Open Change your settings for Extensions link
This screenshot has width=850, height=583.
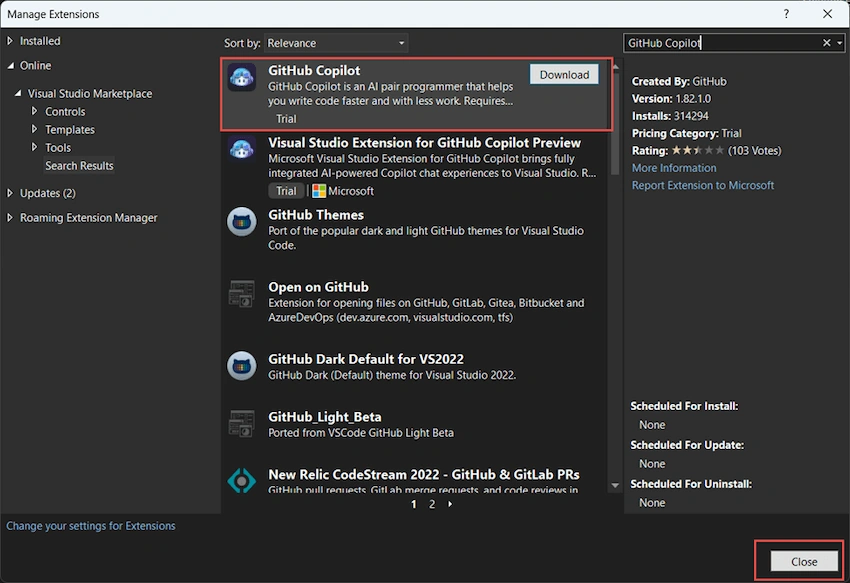point(91,526)
